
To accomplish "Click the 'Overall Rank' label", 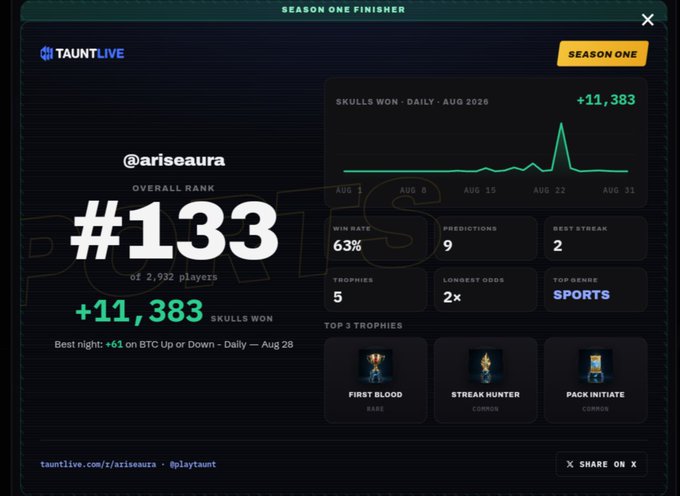I will 173,188.
